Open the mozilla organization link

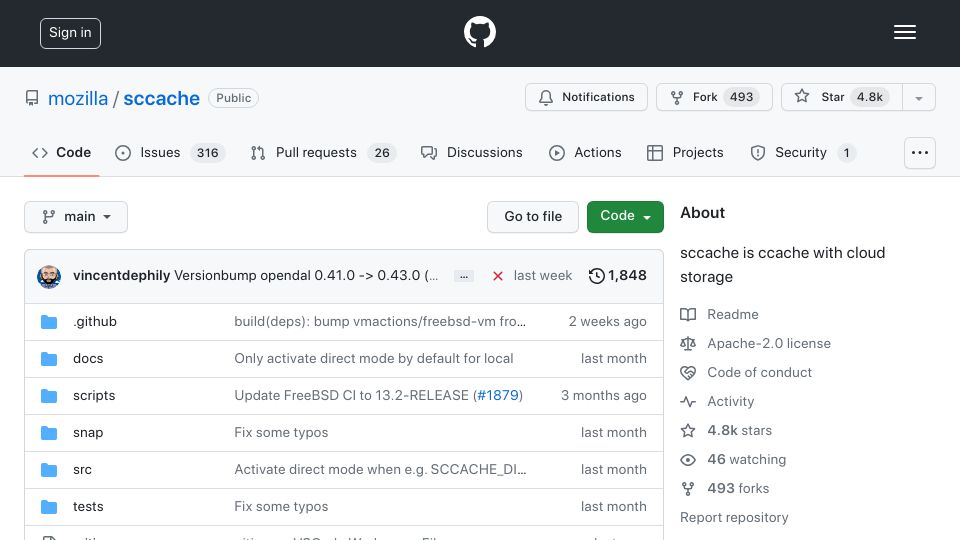coord(78,98)
